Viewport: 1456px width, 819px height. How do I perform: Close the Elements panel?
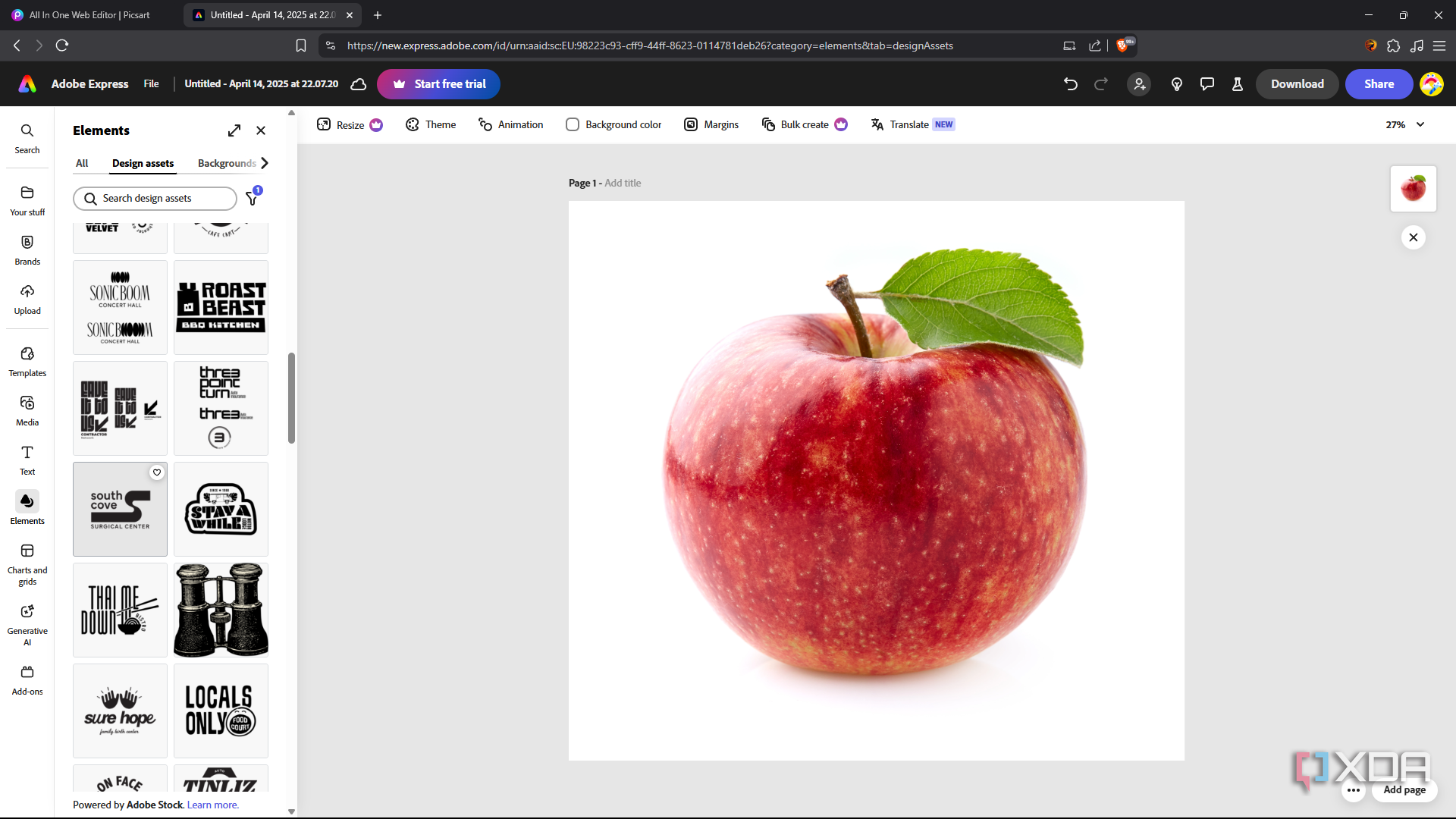pos(261,130)
